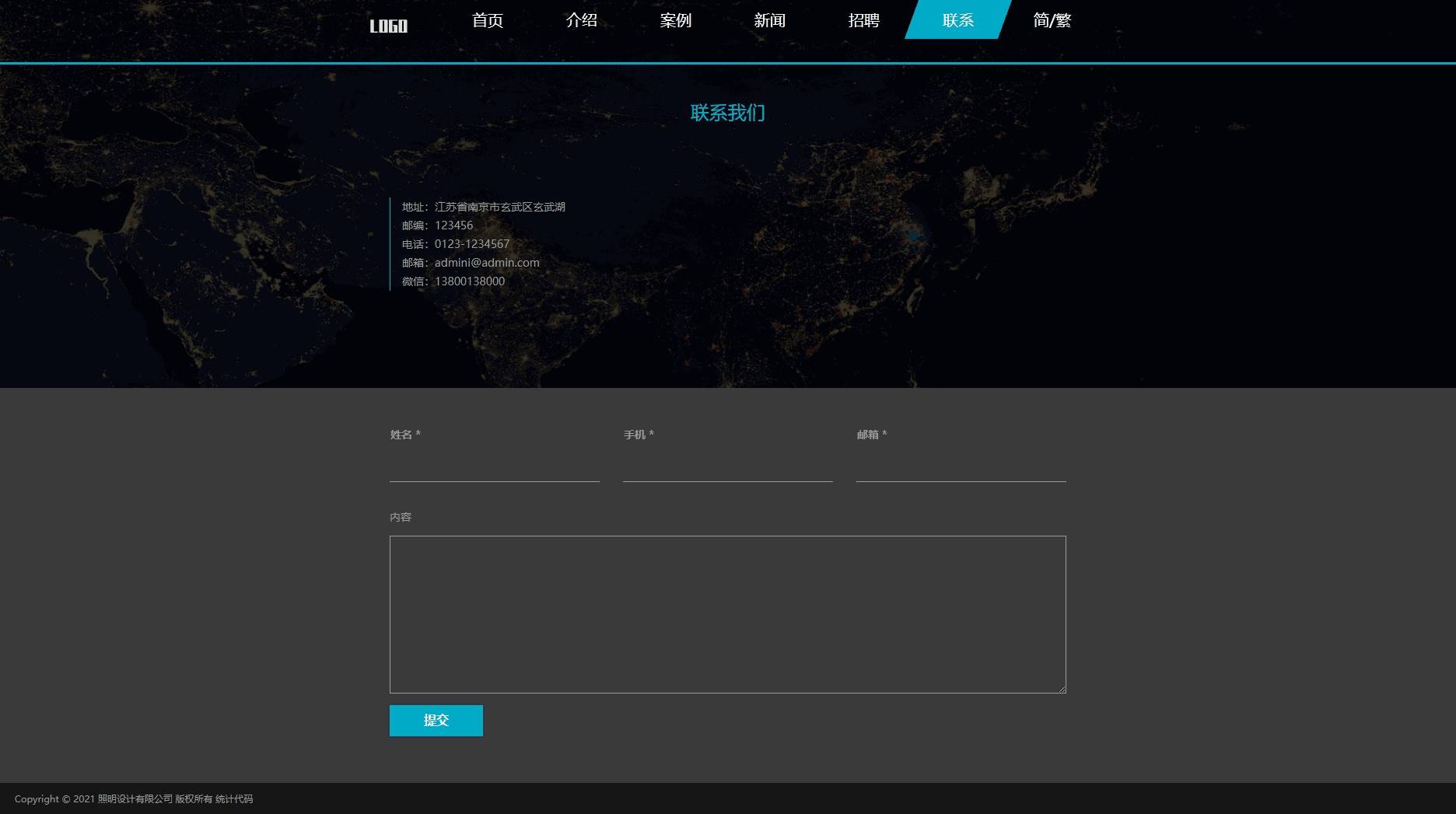Select the highlighted 联系 tab
Viewport: 1456px width, 814px height.
[x=957, y=20]
